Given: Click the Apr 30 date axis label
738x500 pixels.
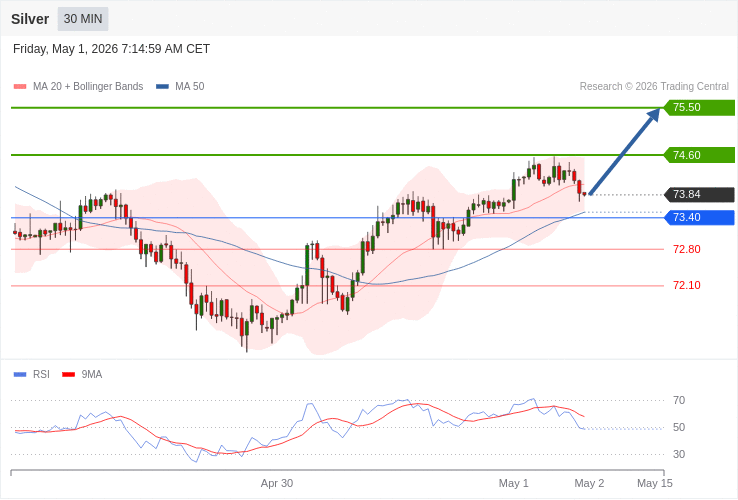Looking at the screenshot, I should coord(277,483).
